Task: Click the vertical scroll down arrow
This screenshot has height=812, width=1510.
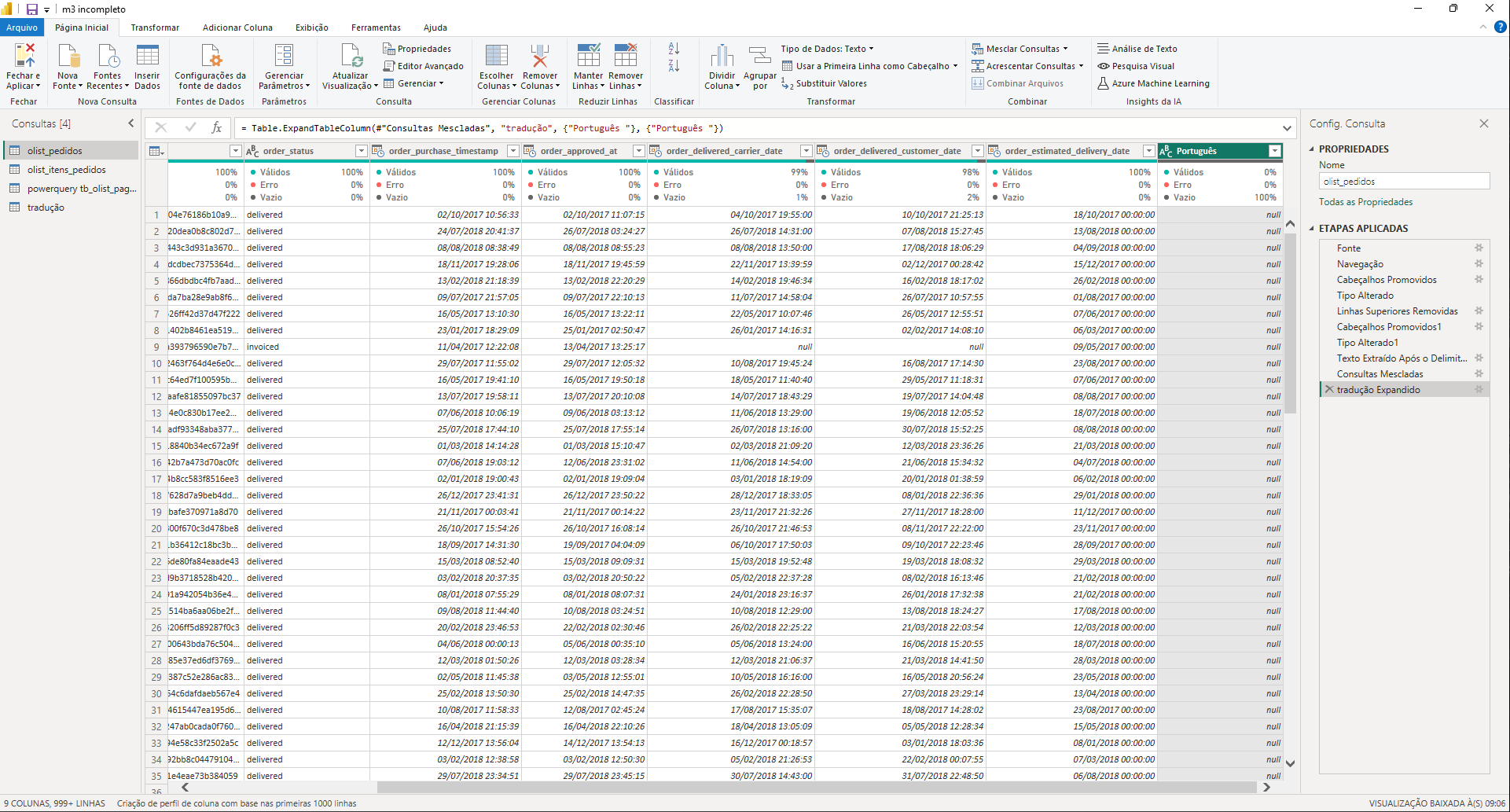Action: pyautogui.click(x=1290, y=762)
